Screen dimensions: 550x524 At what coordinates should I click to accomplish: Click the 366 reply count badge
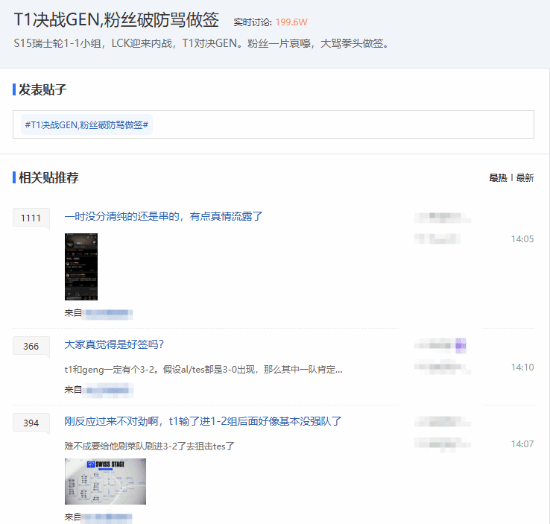click(x=31, y=346)
